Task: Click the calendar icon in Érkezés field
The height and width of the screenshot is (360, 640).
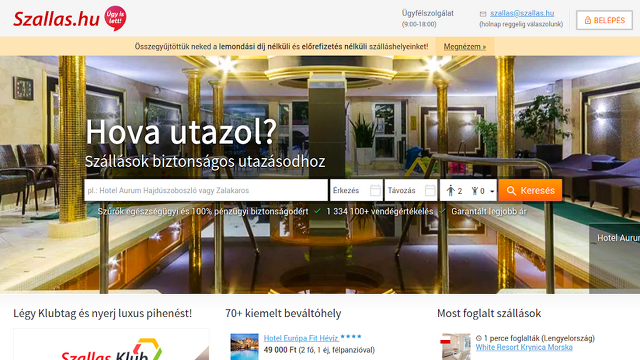Action: point(375,190)
